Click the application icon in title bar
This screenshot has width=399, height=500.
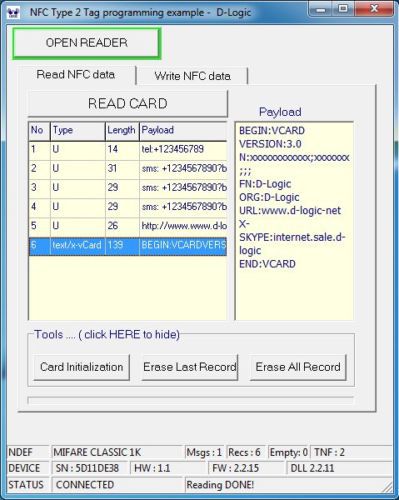(13, 13)
